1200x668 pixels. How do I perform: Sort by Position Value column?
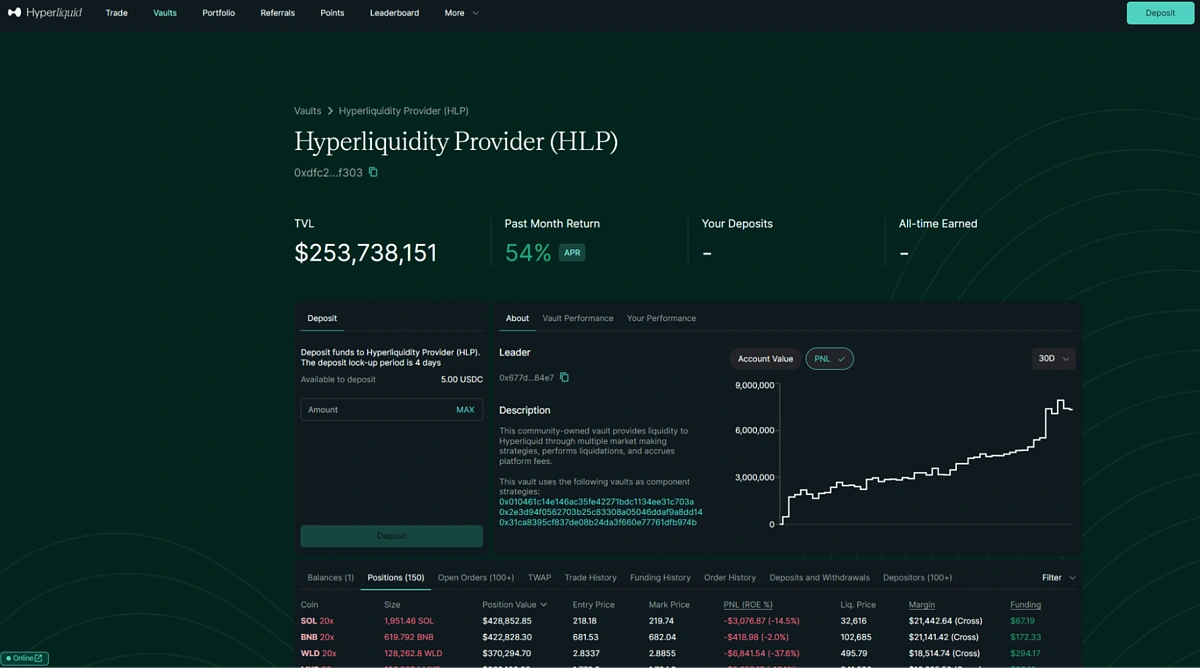pyautogui.click(x=514, y=604)
